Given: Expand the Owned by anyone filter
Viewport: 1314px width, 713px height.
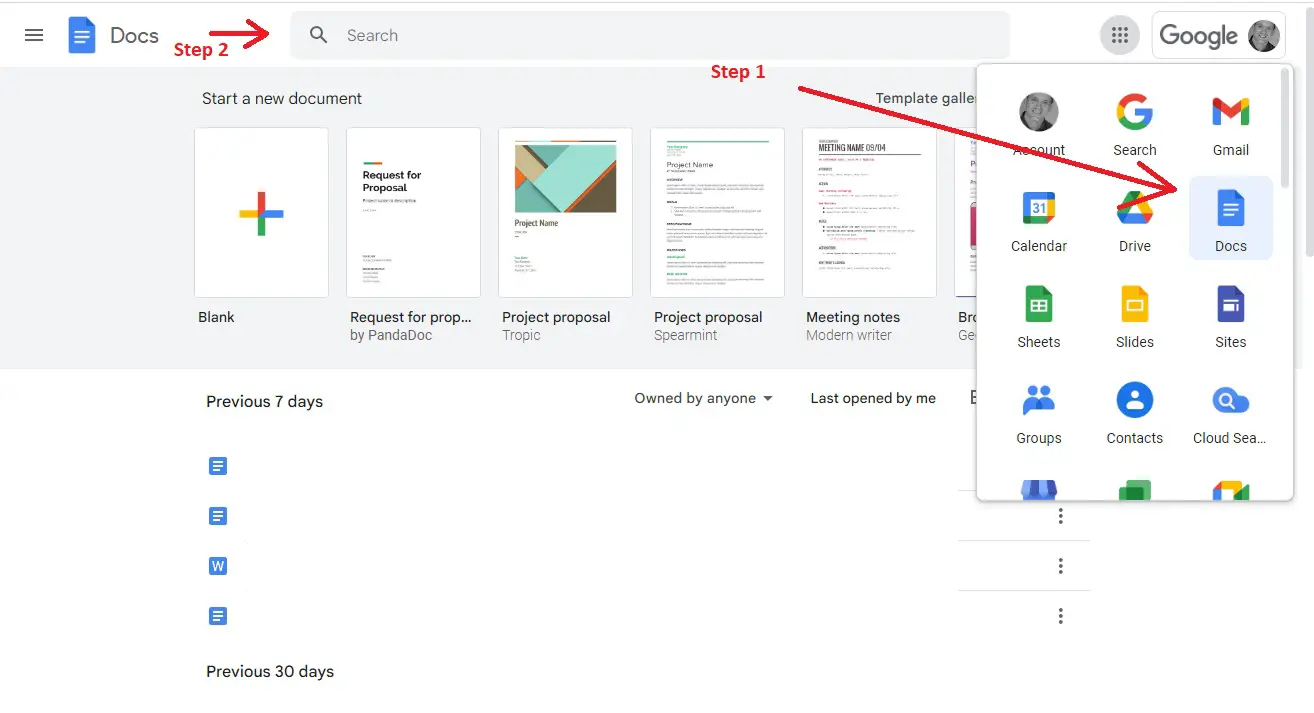Looking at the screenshot, I should [704, 398].
